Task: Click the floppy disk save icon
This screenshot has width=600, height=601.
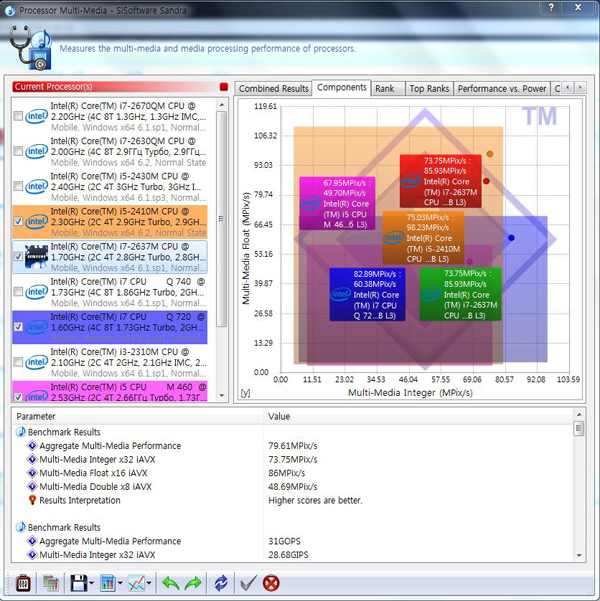Action: point(79,583)
